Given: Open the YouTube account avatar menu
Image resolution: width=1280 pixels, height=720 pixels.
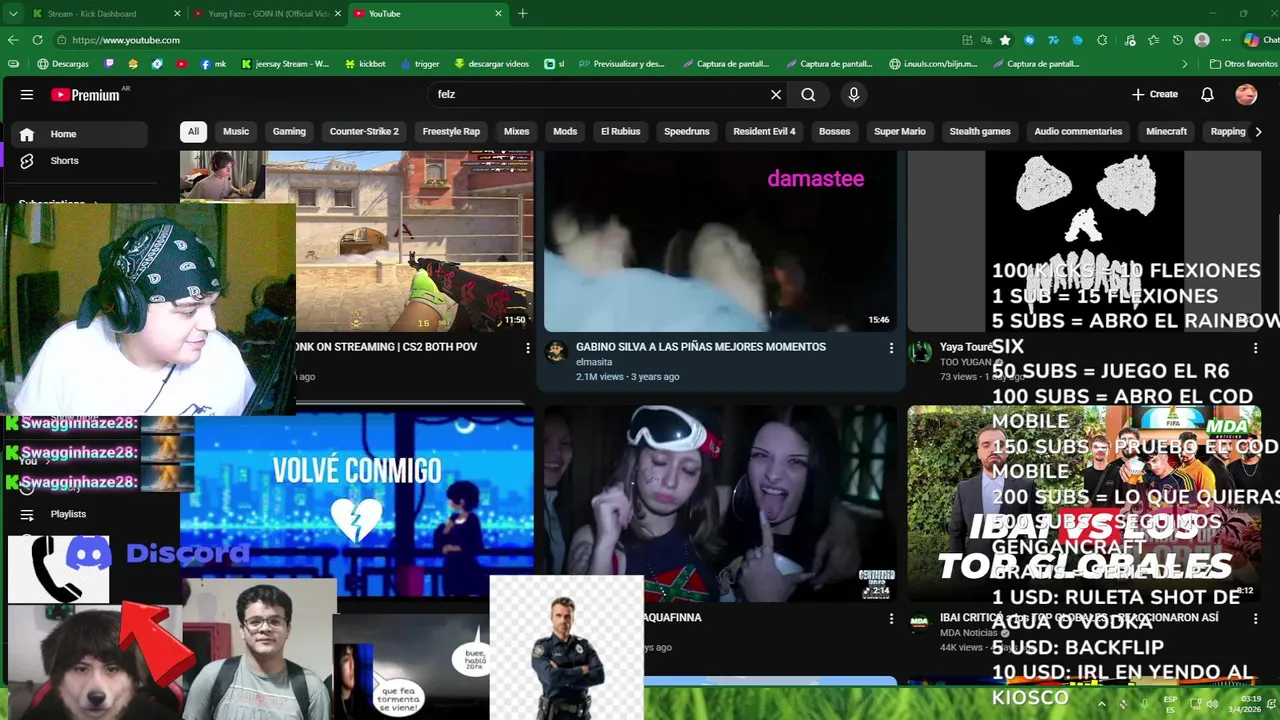Looking at the screenshot, I should (x=1246, y=95).
